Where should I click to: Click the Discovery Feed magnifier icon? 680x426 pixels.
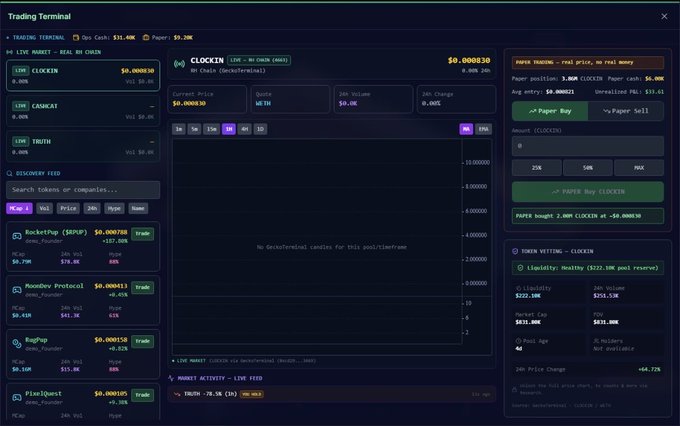pyautogui.click(x=10, y=174)
